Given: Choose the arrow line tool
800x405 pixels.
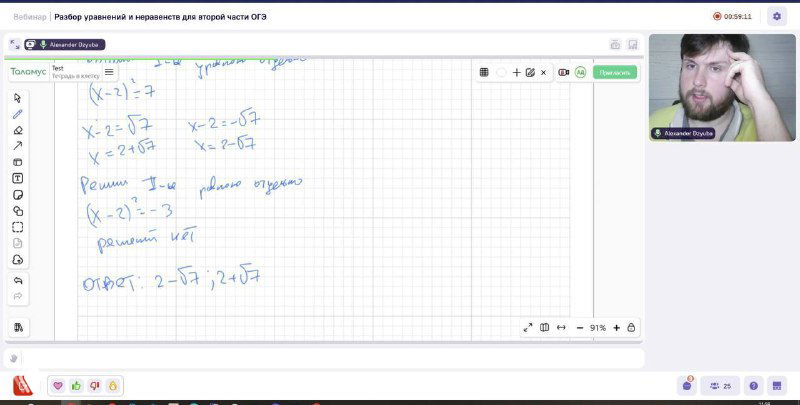Looking at the screenshot, I should [18, 146].
